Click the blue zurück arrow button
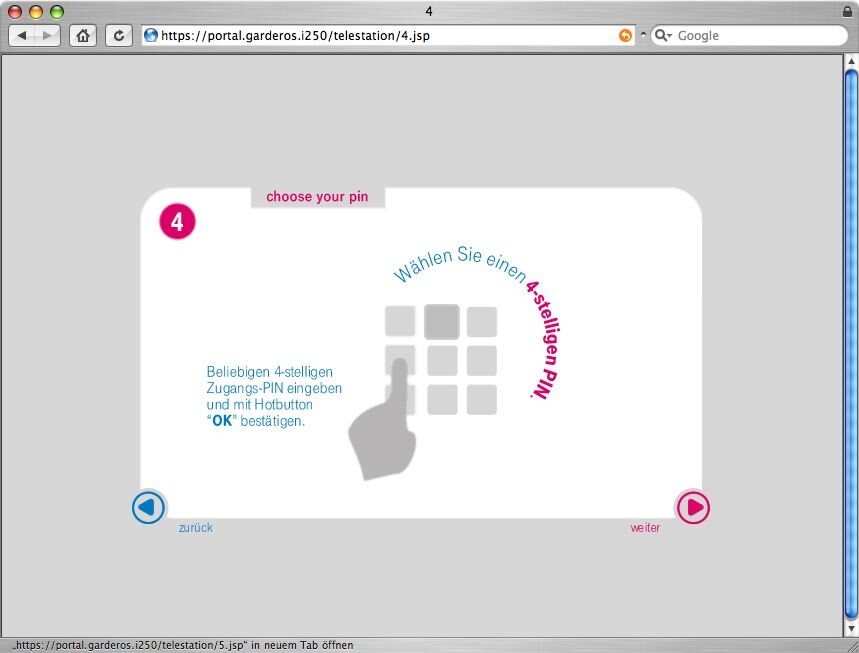859x653 pixels. point(148,507)
